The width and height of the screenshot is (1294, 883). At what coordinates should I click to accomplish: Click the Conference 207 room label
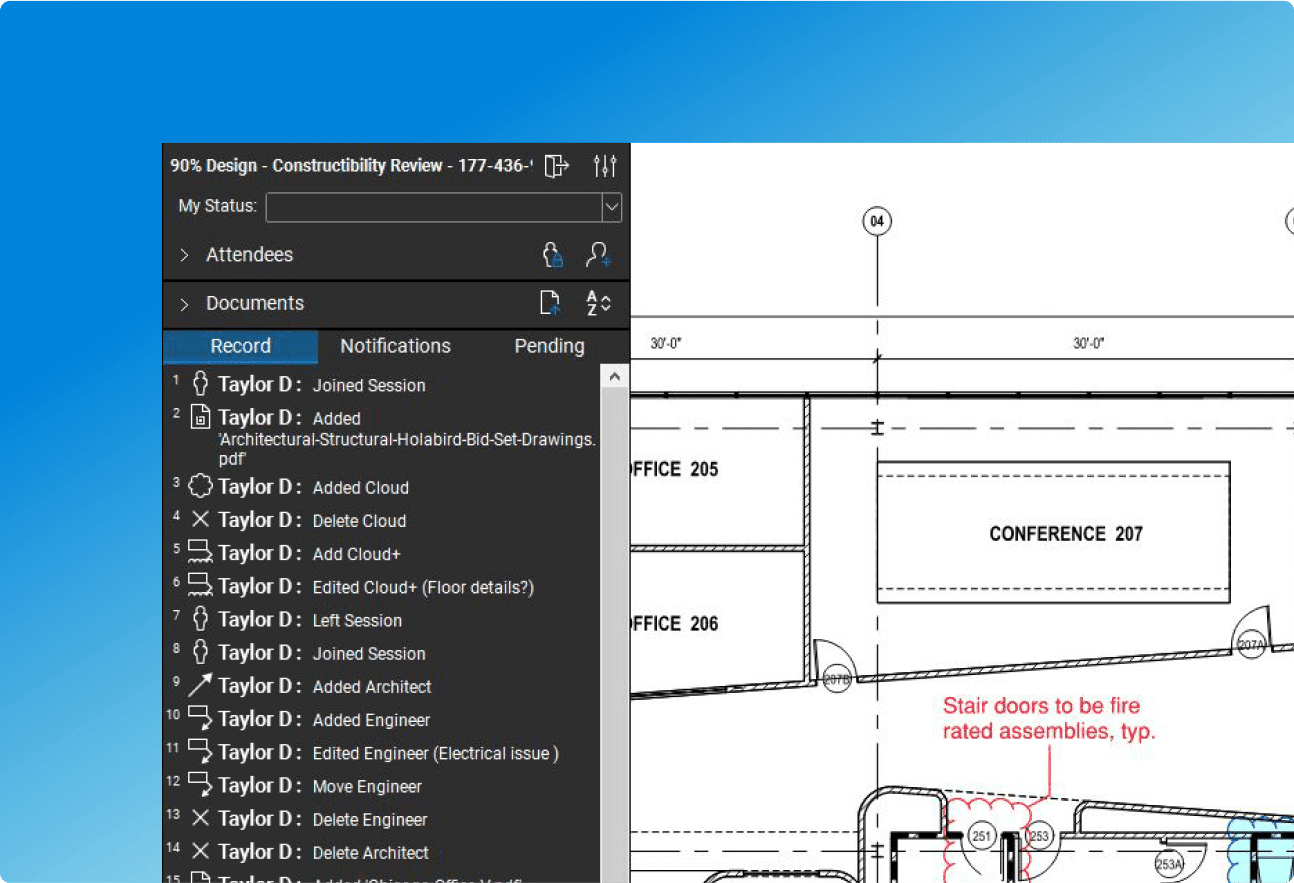tap(1065, 534)
